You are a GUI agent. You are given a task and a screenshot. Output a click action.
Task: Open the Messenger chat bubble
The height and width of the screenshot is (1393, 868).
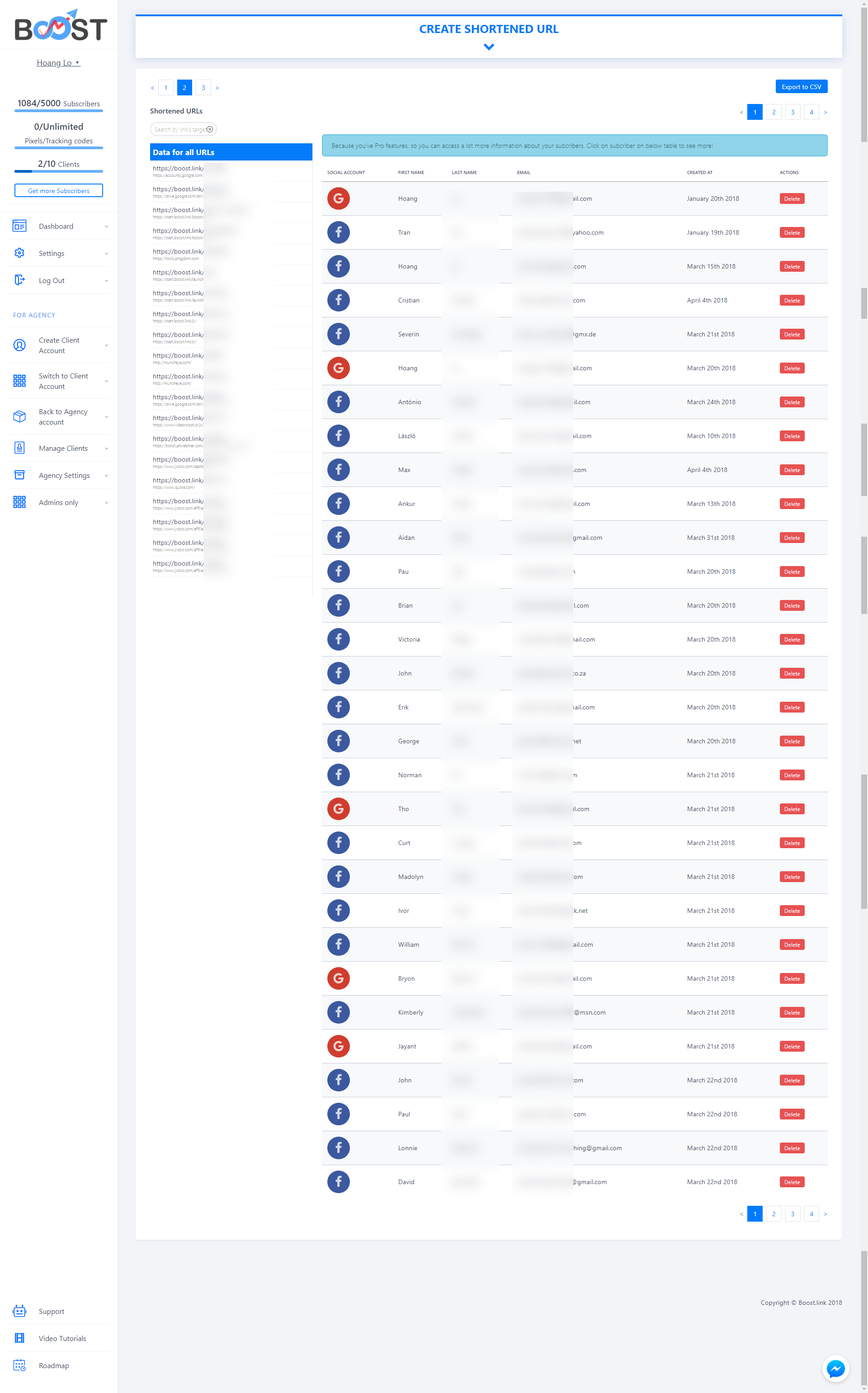(x=835, y=1369)
